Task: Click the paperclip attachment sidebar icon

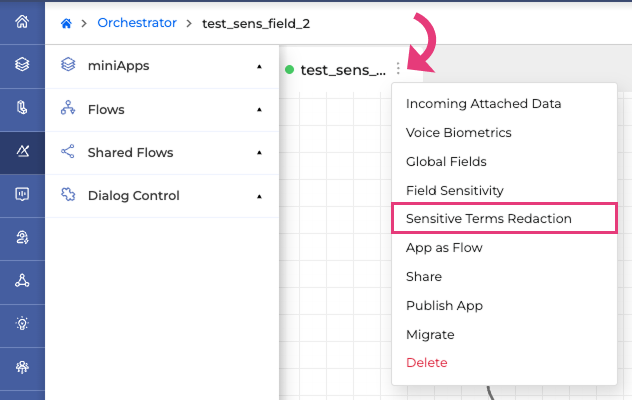Action: [22, 108]
